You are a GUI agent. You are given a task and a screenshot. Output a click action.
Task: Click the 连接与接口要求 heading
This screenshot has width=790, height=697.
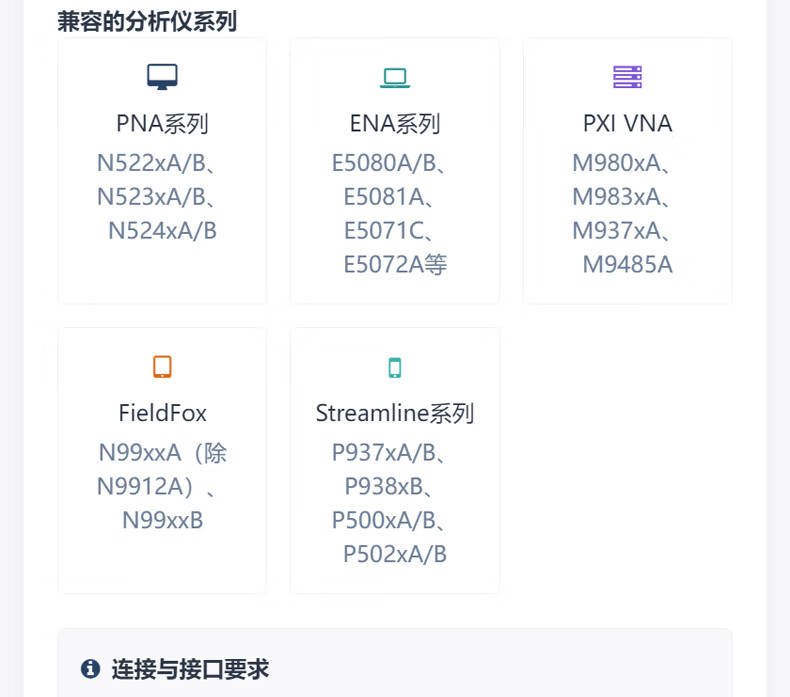click(x=190, y=669)
